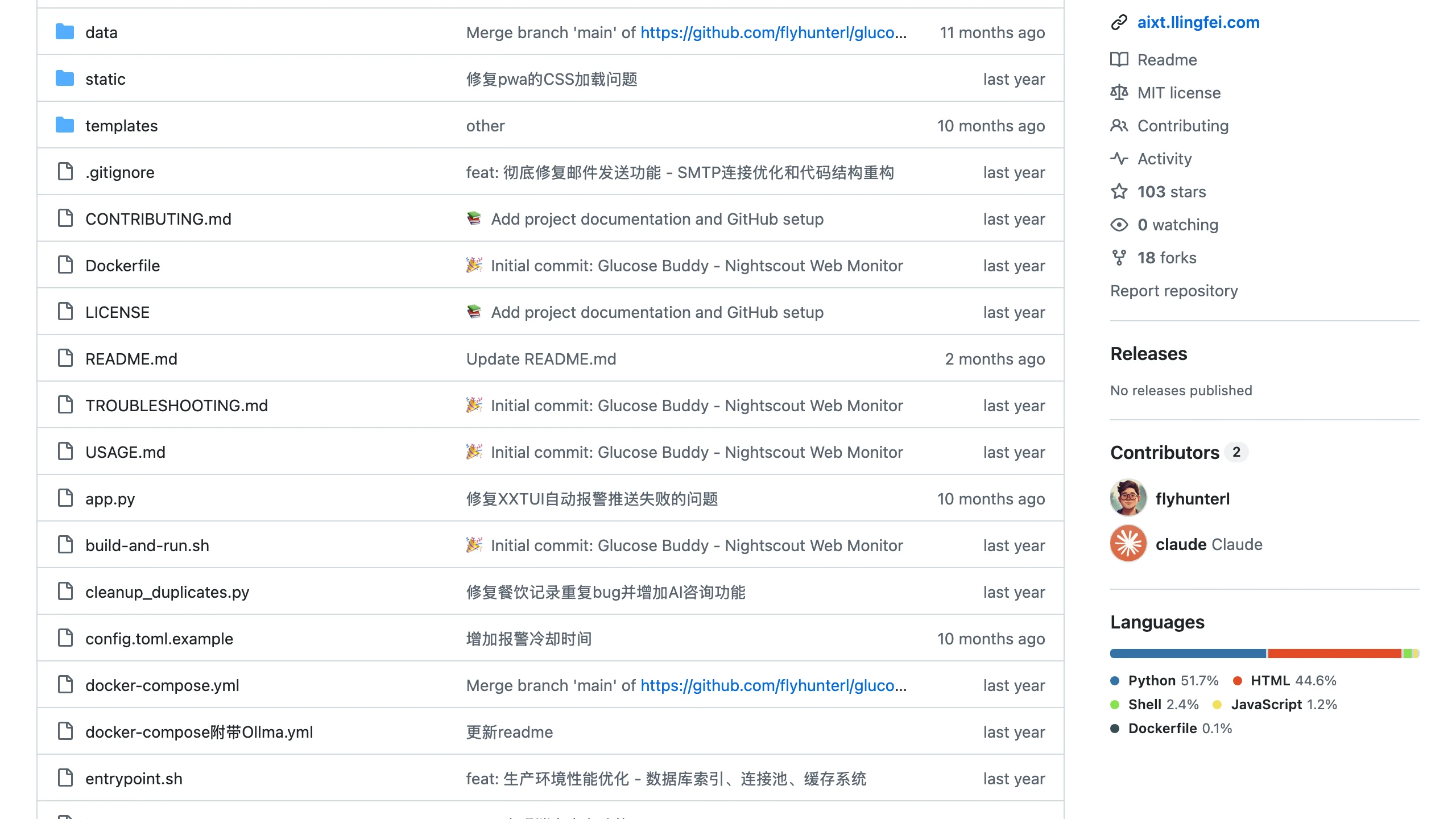1456x819 pixels.
Task: Filter by Python 51.7% language
Action: (x=1165, y=681)
